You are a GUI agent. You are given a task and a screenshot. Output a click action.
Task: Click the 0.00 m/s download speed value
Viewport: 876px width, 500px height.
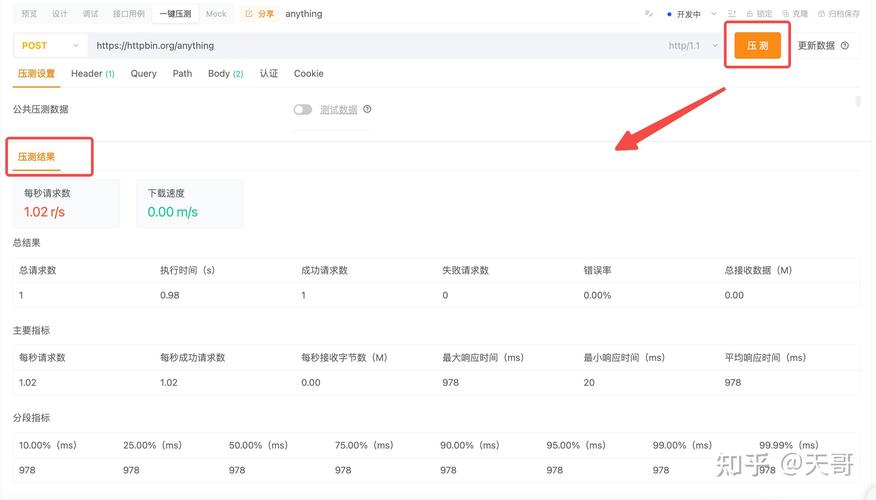click(x=173, y=212)
